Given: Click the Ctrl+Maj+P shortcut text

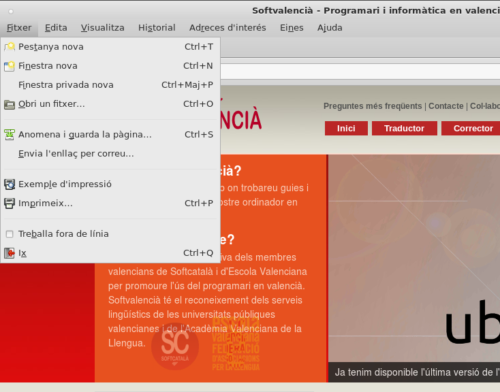Looking at the screenshot, I should 187,85.
